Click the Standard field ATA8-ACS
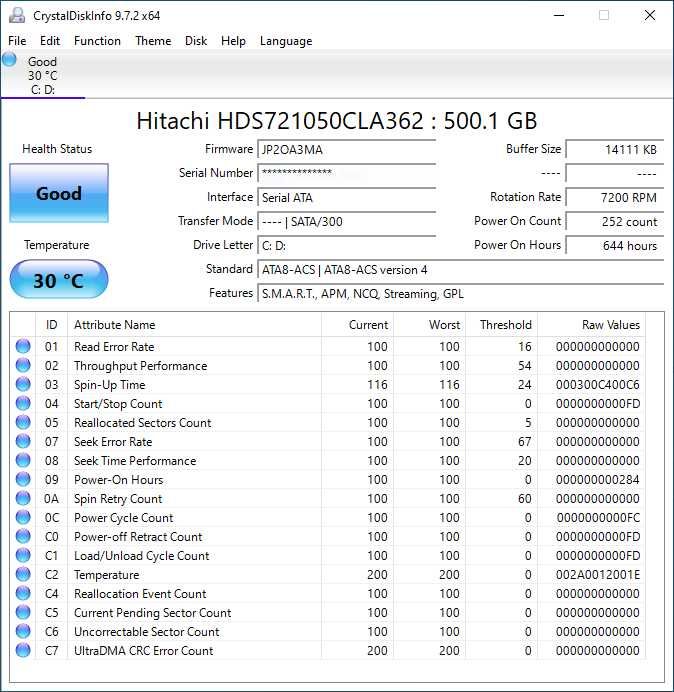Viewport: 674px width, 692px height. coord(461,270)
